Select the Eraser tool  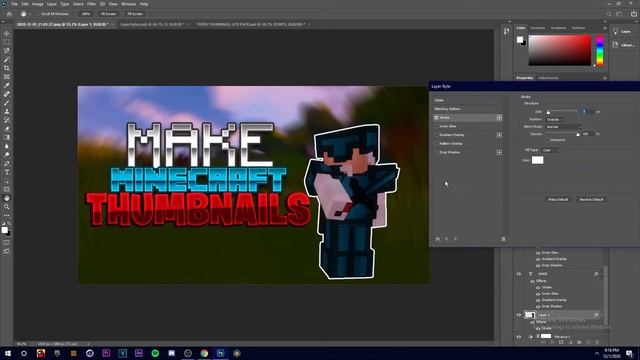7,129
